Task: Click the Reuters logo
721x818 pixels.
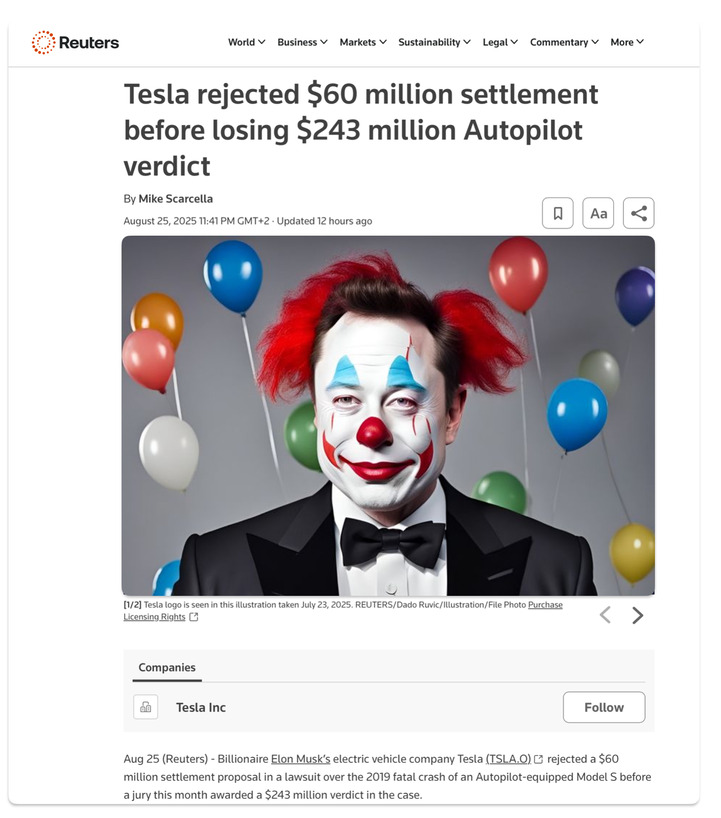Action: pos(75,42)
